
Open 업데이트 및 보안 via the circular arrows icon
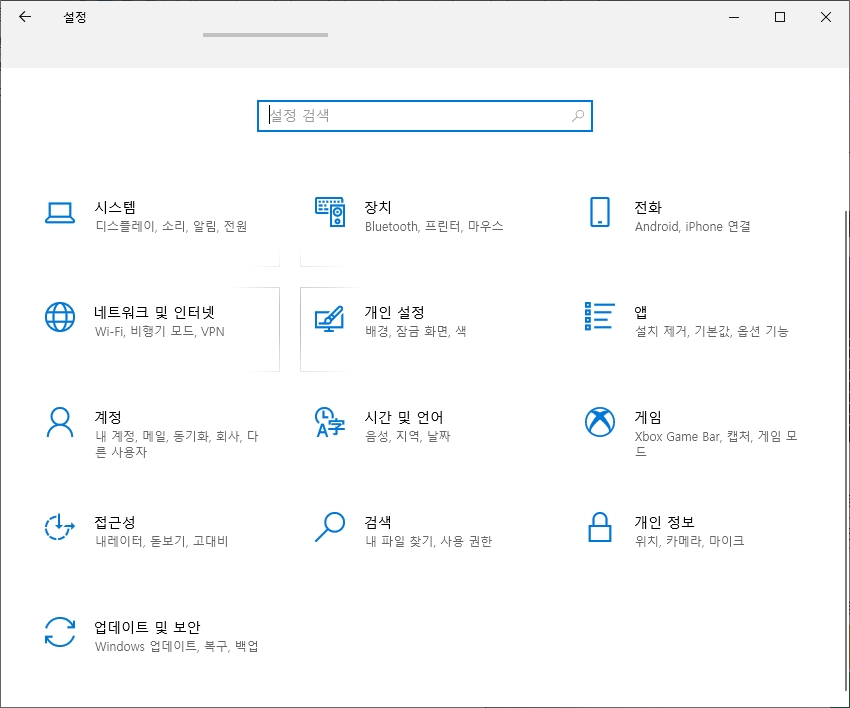pyautogui.click(x=60, y=634)
